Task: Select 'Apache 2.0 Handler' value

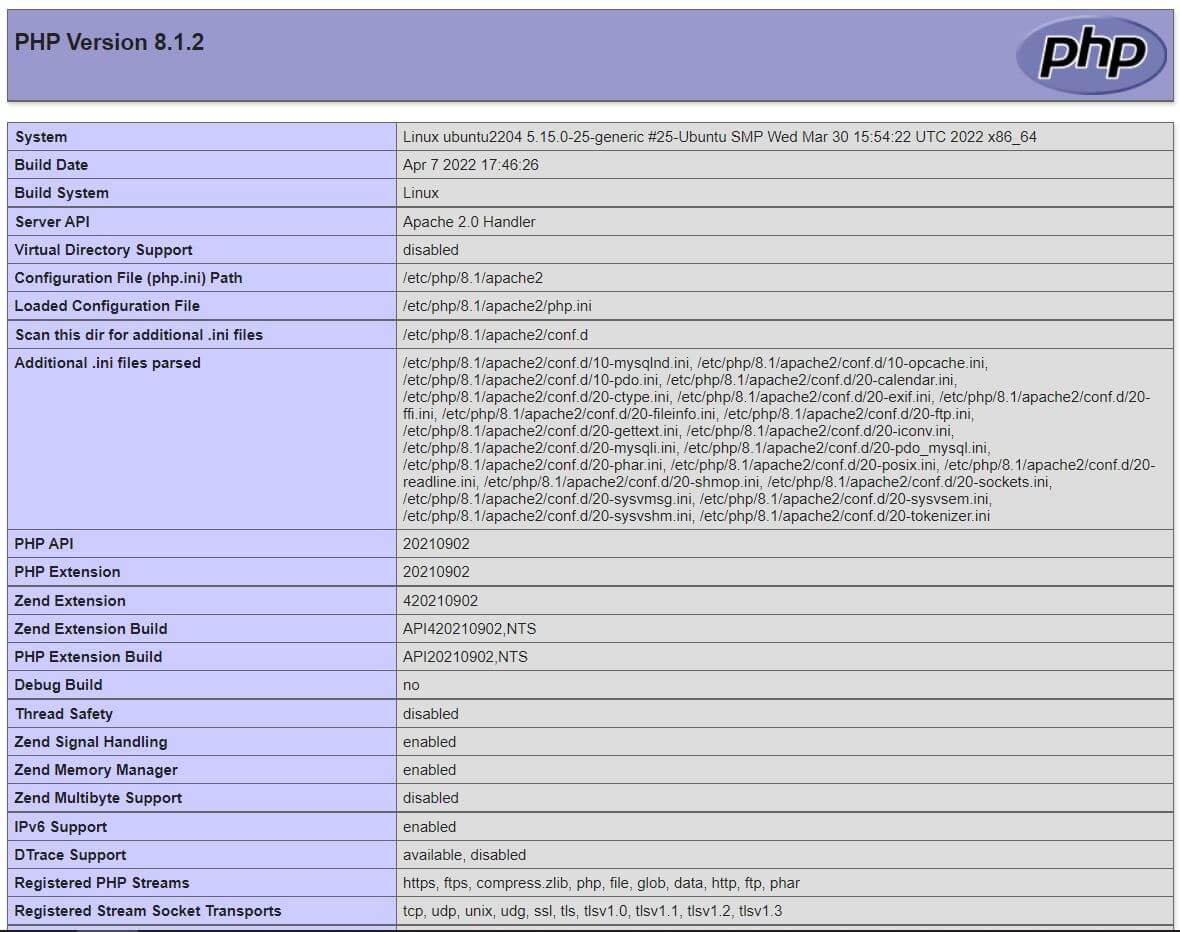Action: pyautogui.click(x=469, y=221)
